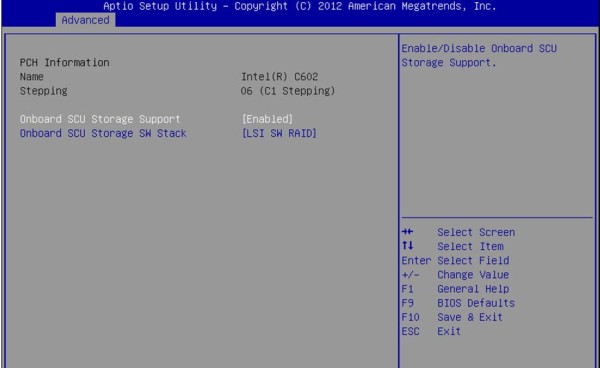Click the PCH Information heading
The width and height of the screenshot is (600, 368).
click(x=64, y=62)
